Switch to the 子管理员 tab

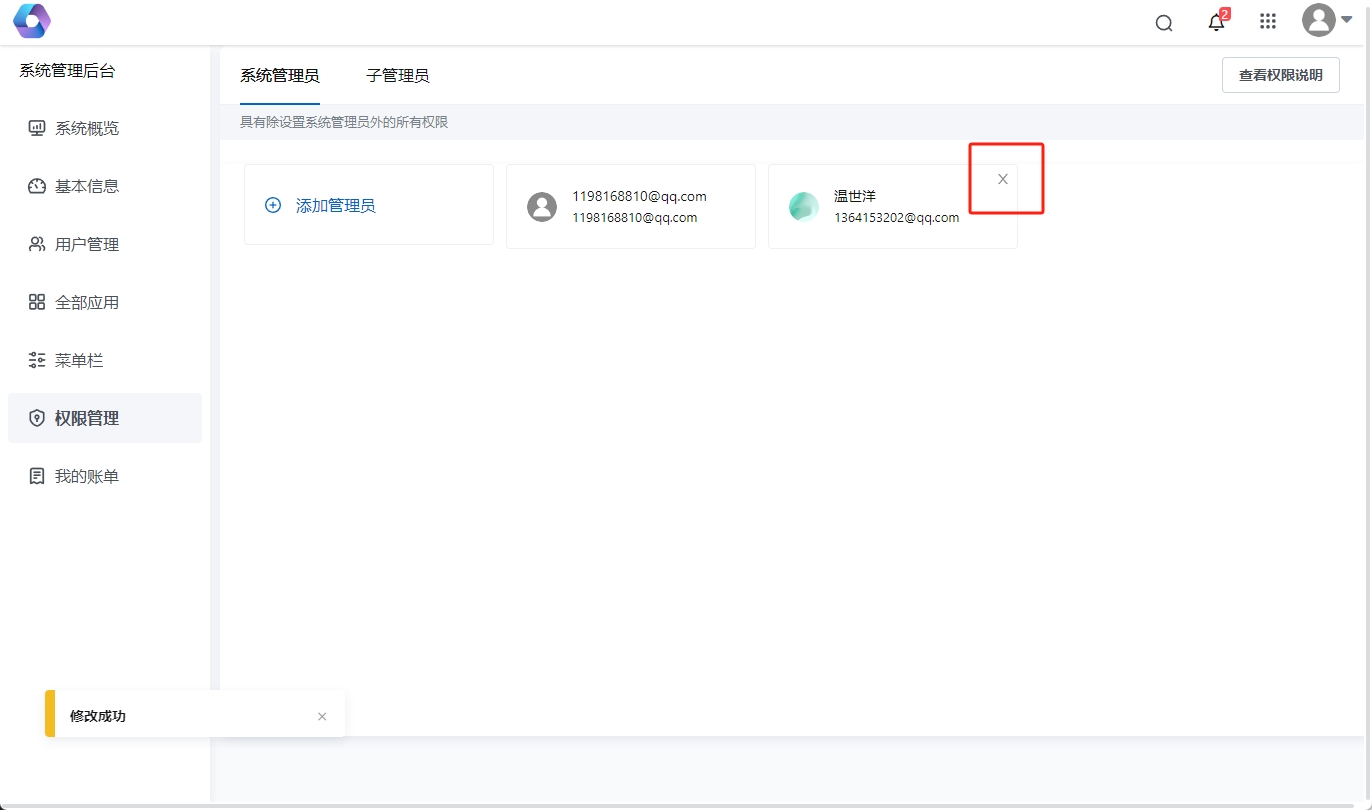pos(398,75)
